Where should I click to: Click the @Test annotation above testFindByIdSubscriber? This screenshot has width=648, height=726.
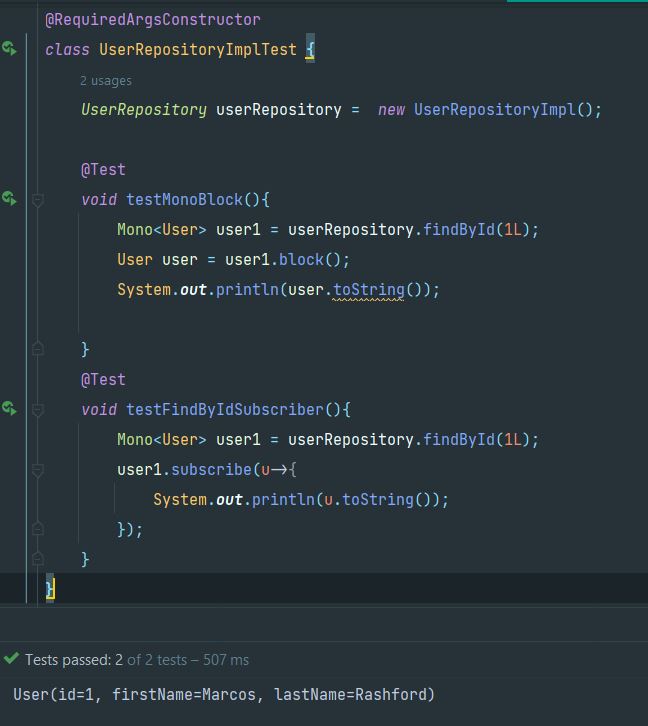coord(103,380)
